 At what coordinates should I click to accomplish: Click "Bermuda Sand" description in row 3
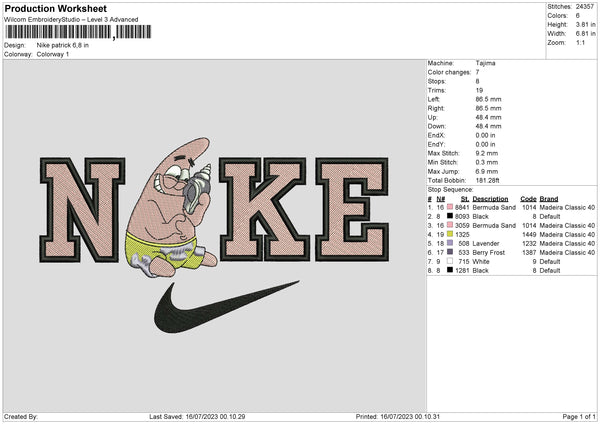pos(494,225)
